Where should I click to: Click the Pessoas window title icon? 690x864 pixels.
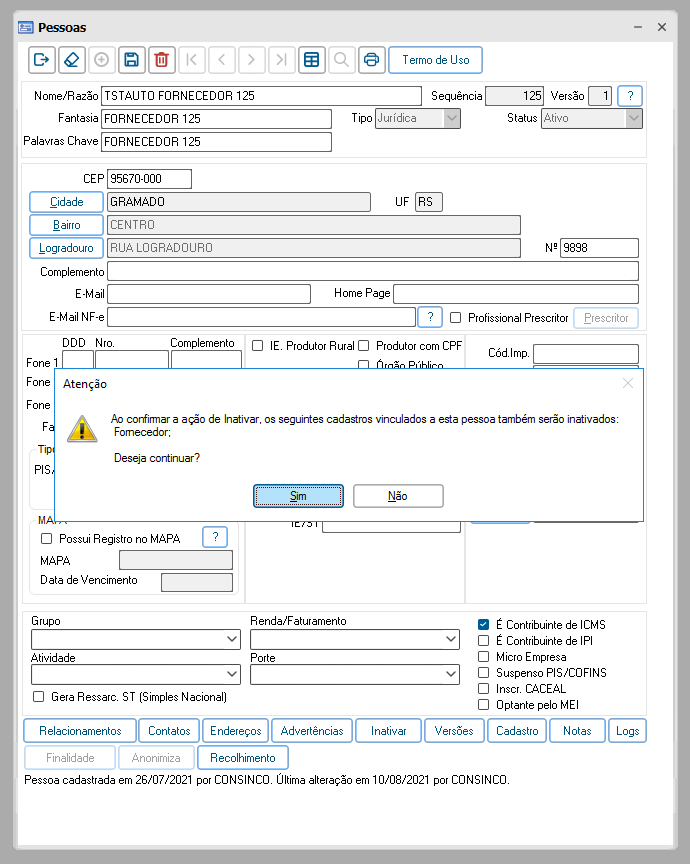25,27
